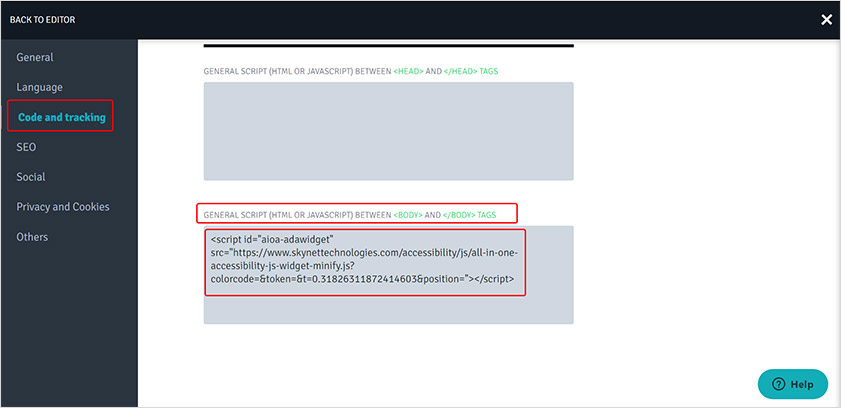Click the green <BODY> tag label
Image resolution: width=841 pixels, height=408 pixels.
tap(408, 215)
